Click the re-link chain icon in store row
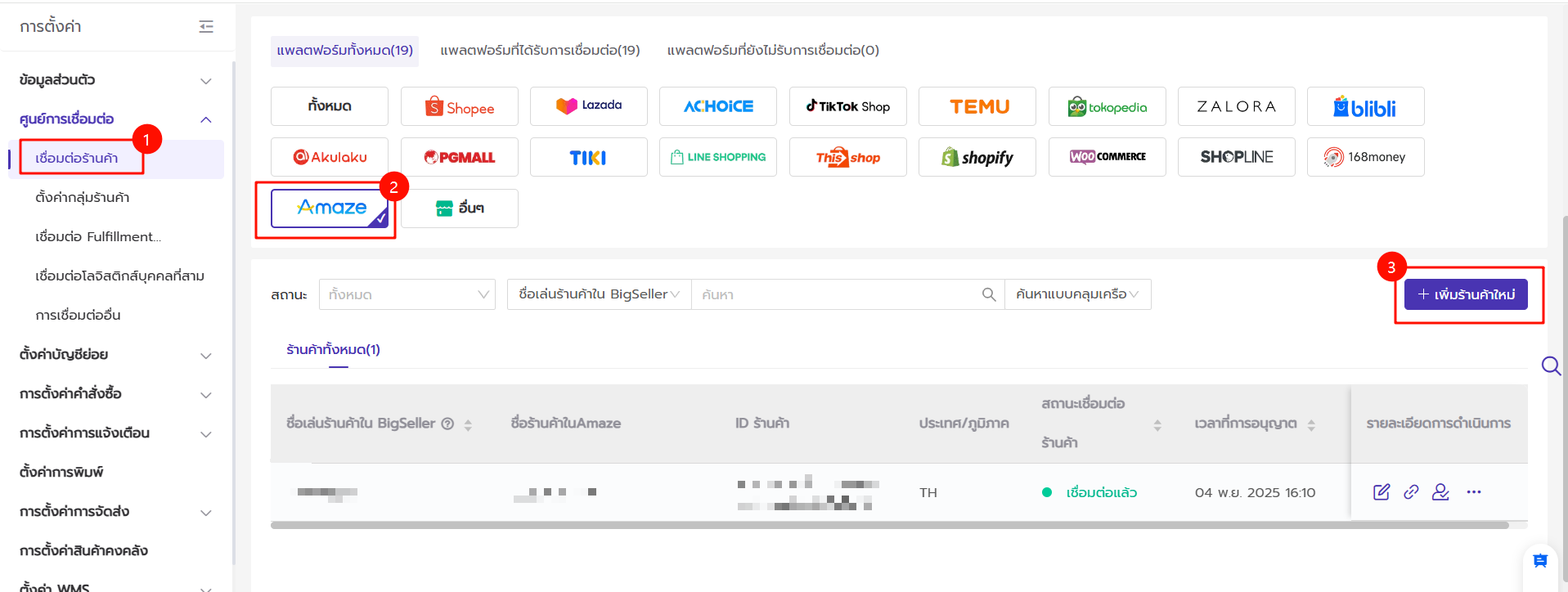Viewport: 1568px width, 592px height. (1411, 492)
